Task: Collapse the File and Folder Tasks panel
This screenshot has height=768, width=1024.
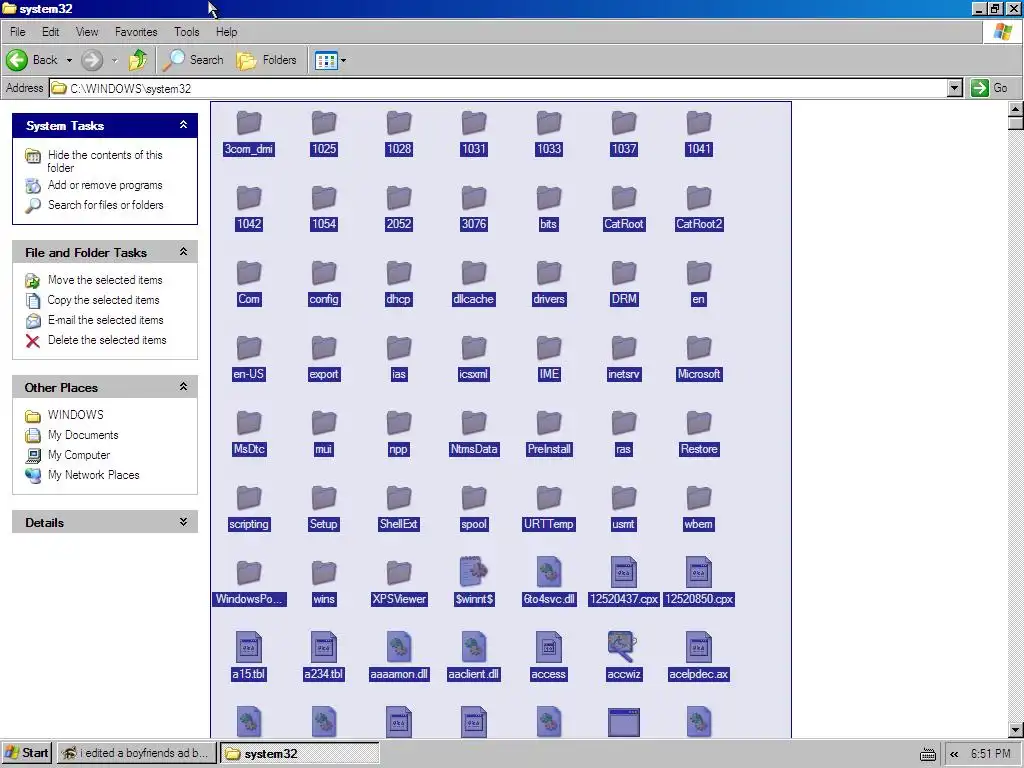Action: pos(184,251)
